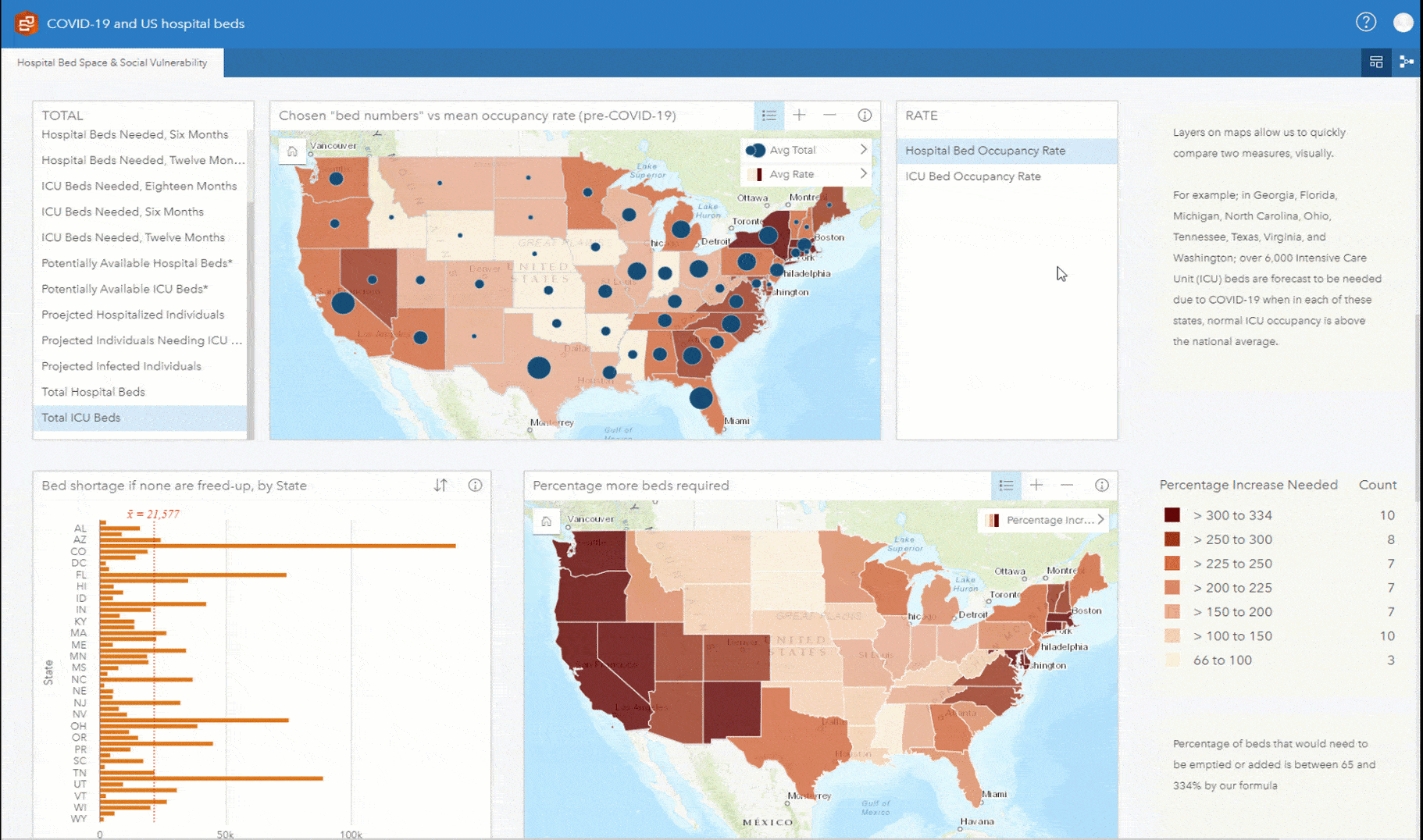Screen dimensions: 1423x840
Task: Reset top map to home extent
Action: [x=292, y=151]
